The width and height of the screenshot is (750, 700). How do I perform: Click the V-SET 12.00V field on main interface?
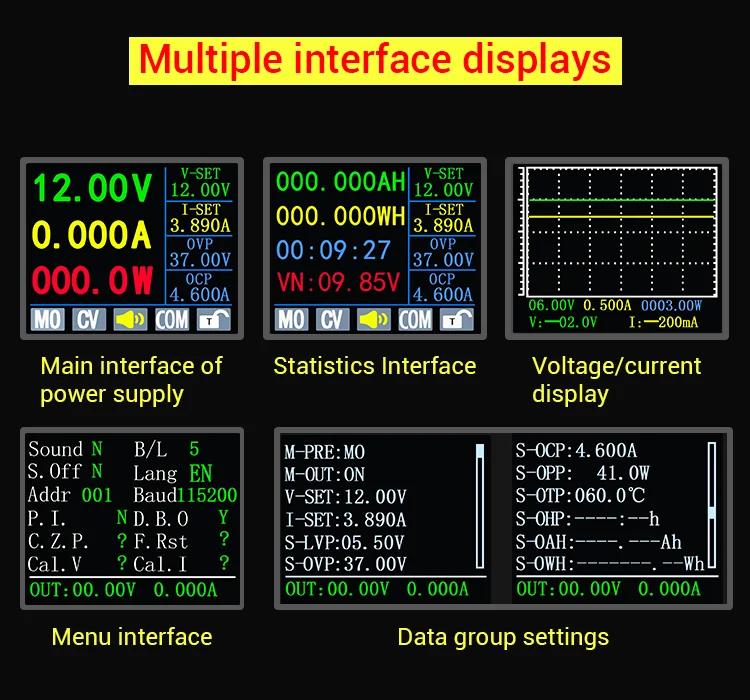(x=200, y=183)
